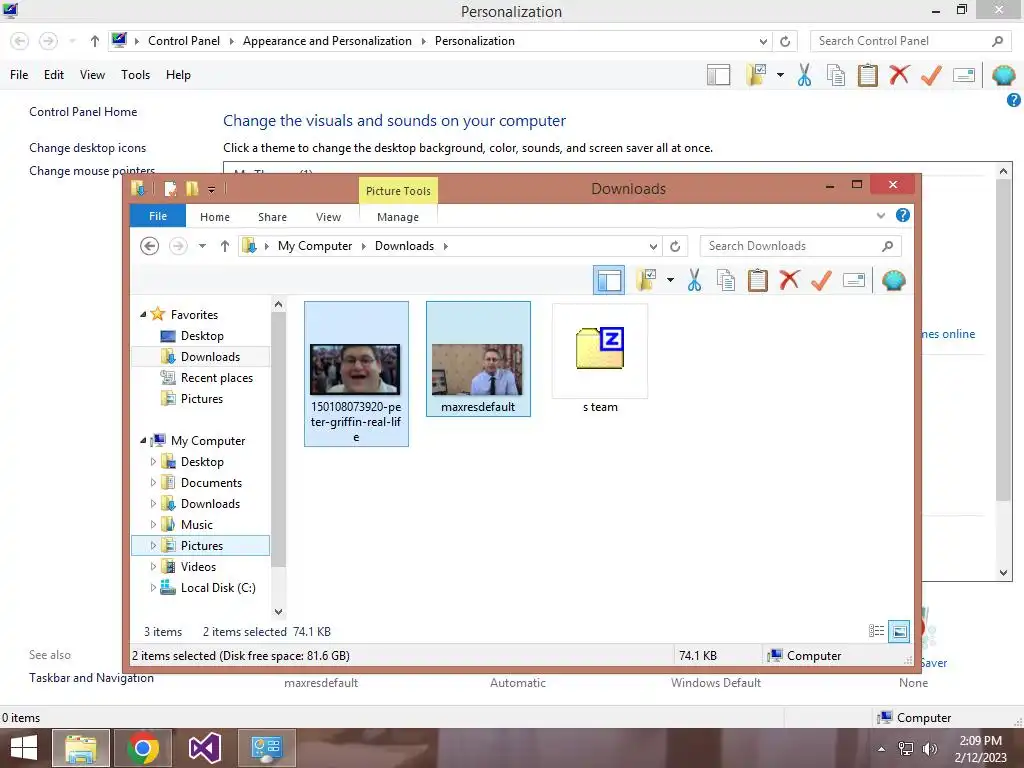Click scroll down arrow in themes list
1024x768 pixels.
tap(1004, 573)
